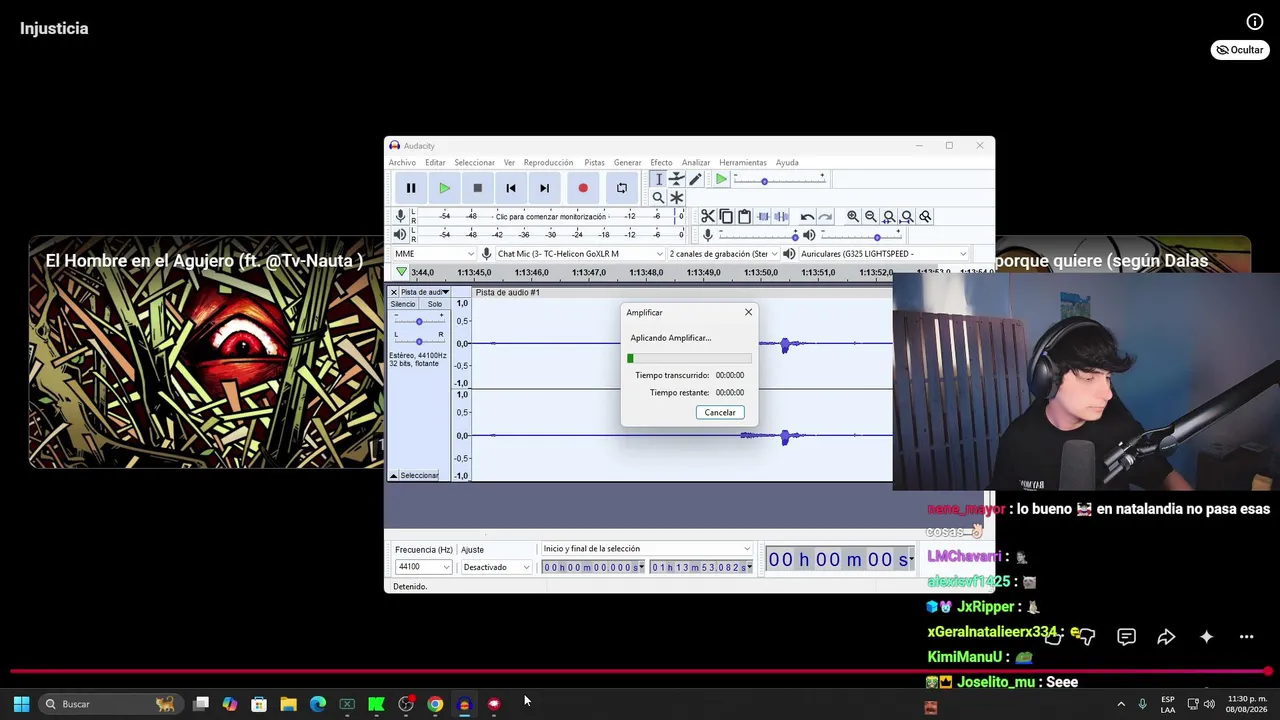Image resolution: width=1280 pixels, height=720 pixels.
Task: Open El Hombre en el Agujero video thumbnail
Action: (x=206, y=352)
